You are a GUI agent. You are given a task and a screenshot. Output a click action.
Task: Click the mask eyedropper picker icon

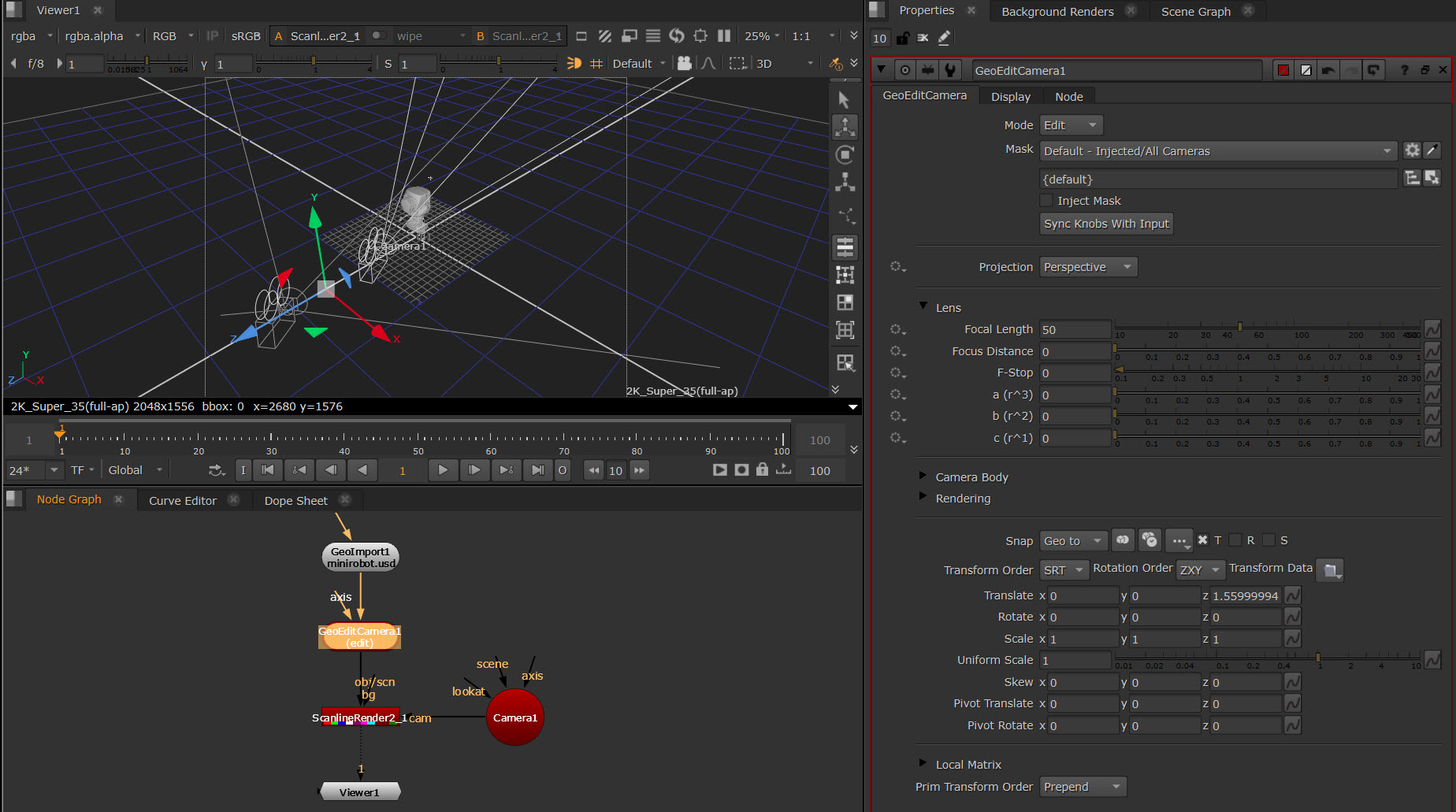tap(1432, 150)
